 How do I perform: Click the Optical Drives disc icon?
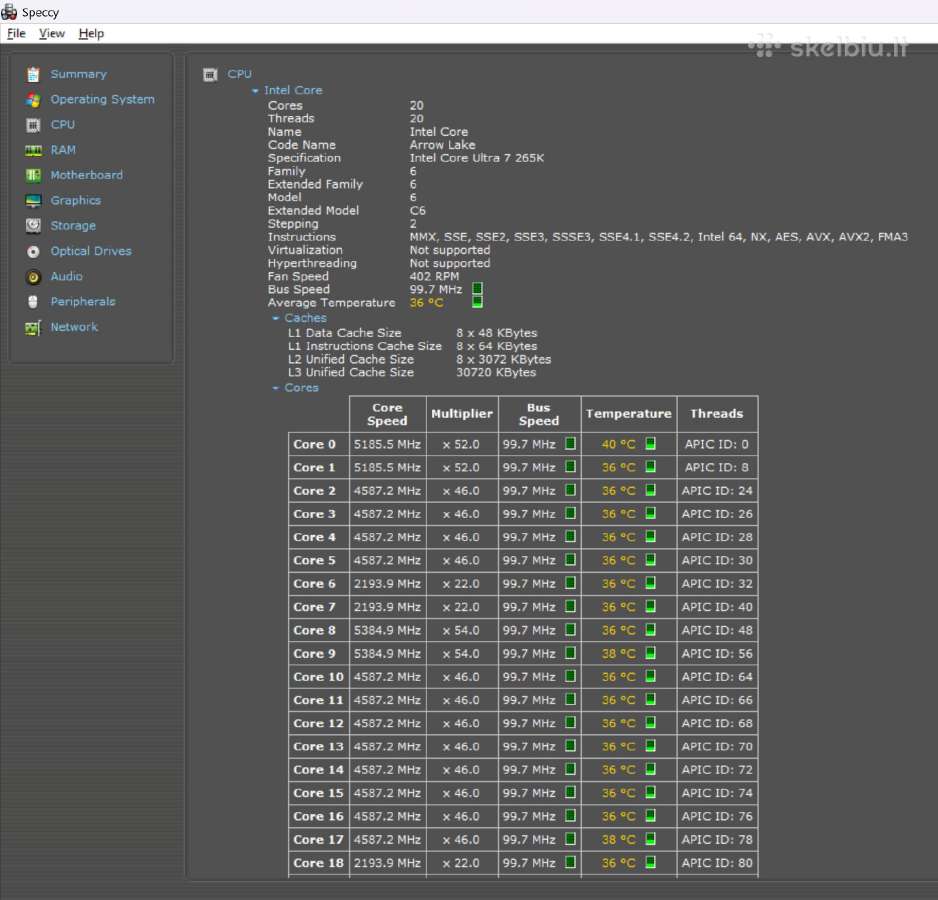click(33, 251)
